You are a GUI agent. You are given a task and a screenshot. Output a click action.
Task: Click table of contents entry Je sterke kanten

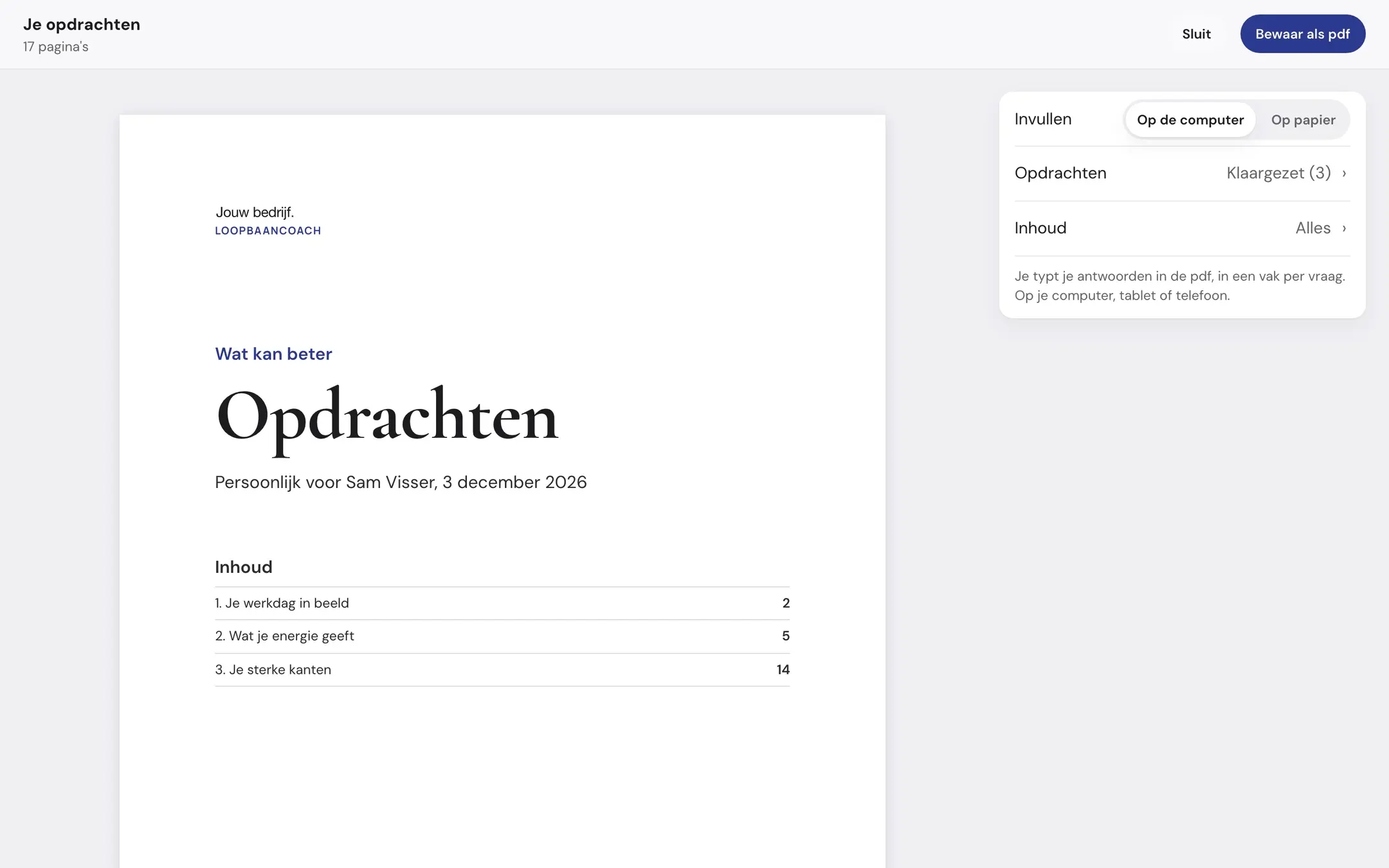point(502,669)
